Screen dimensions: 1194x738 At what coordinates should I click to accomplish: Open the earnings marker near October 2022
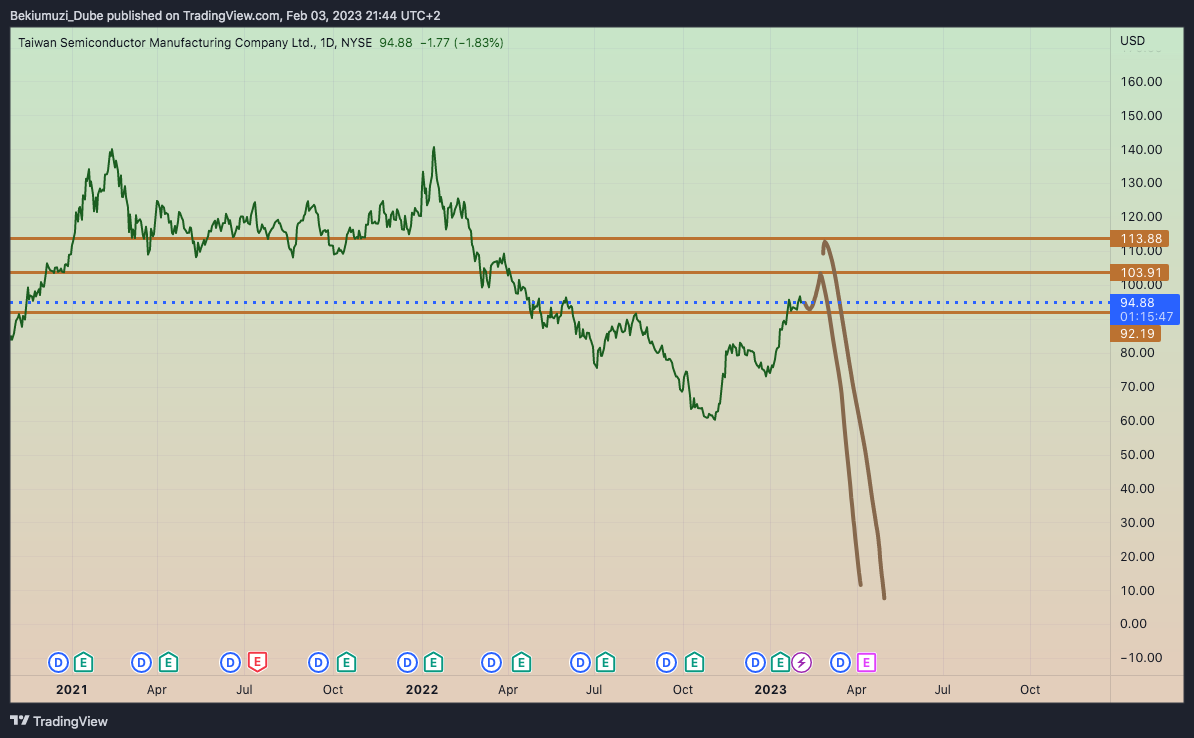(694, 663)
